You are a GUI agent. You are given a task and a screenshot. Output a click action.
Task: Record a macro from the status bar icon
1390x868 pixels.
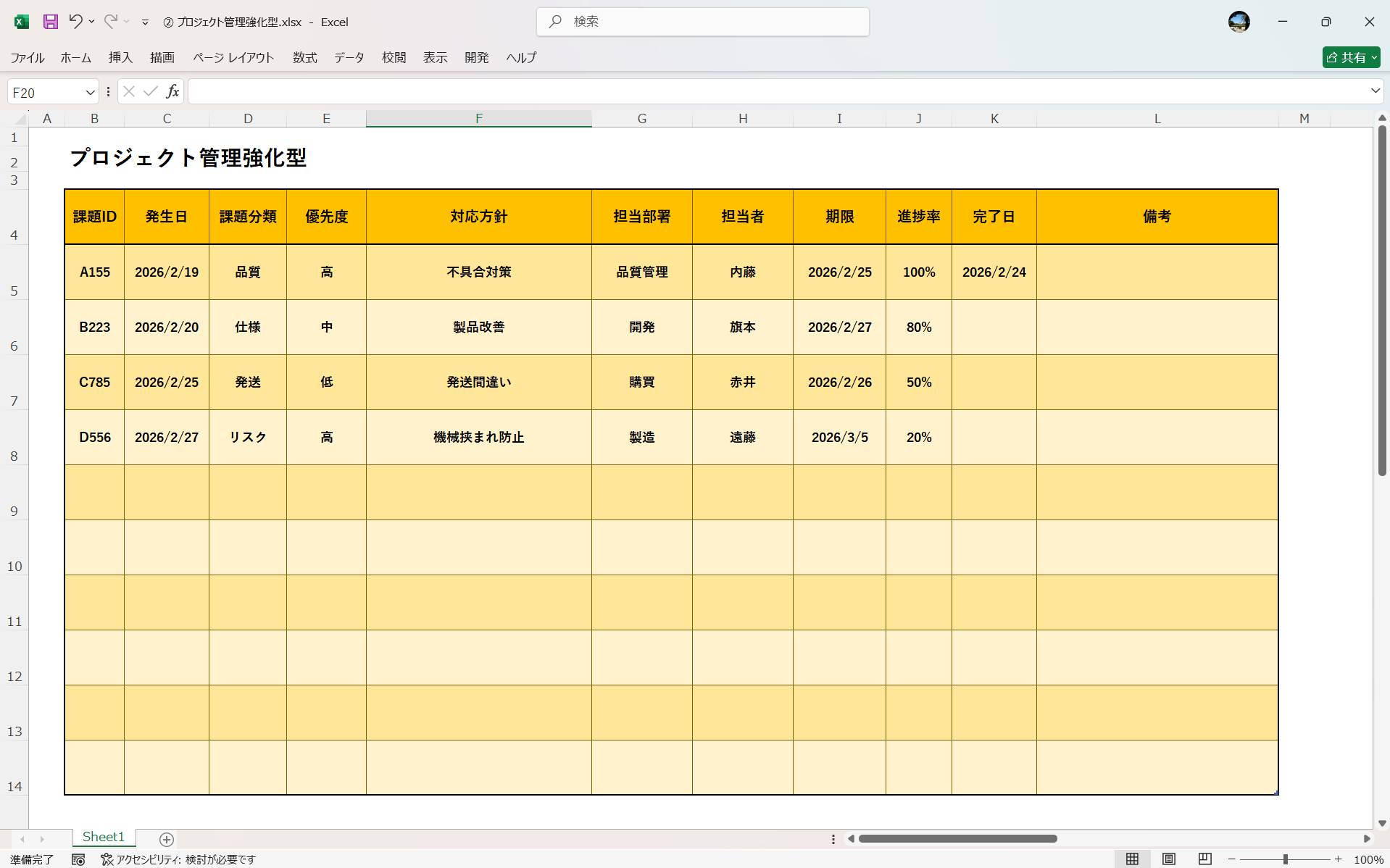click(x=78, y=859)
